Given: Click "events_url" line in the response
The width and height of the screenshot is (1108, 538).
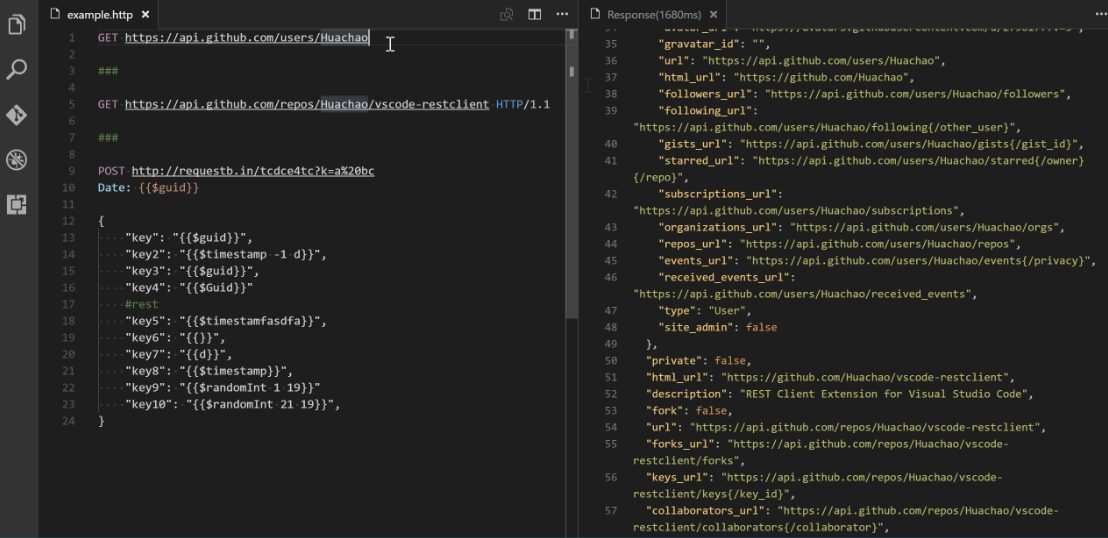Looking at the screenshot, I should coord(877,261).
